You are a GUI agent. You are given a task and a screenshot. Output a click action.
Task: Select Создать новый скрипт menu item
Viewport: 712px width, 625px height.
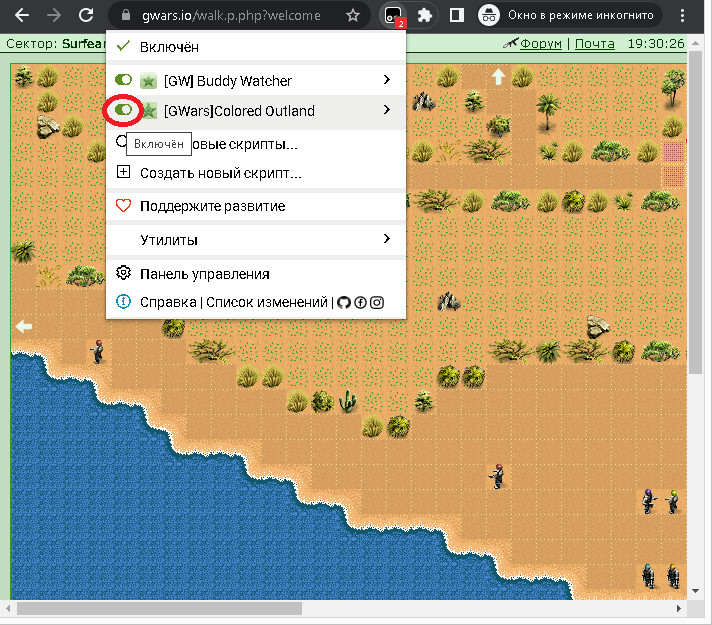click(256, 173)
